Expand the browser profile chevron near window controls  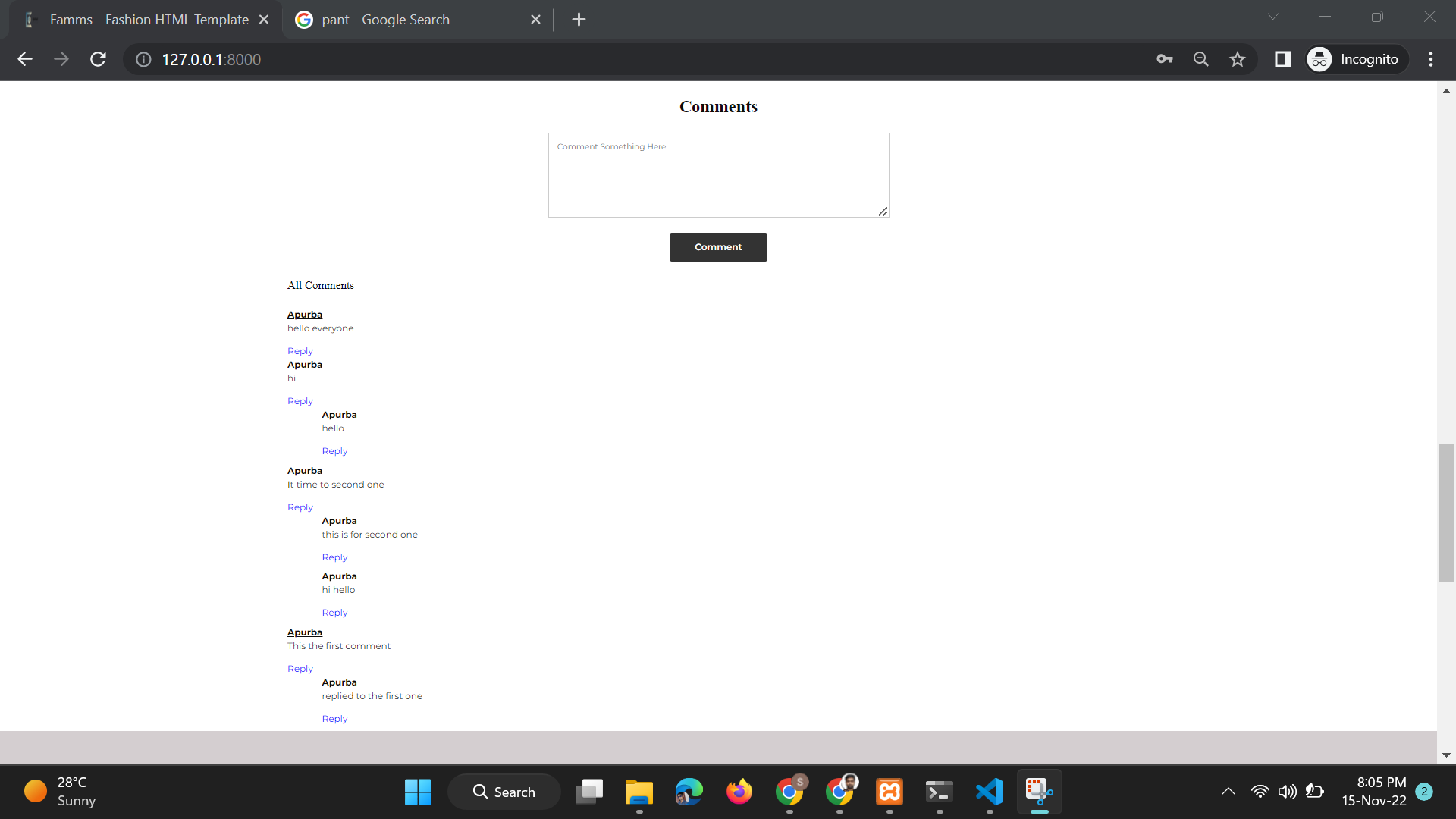click(1272, 16)
